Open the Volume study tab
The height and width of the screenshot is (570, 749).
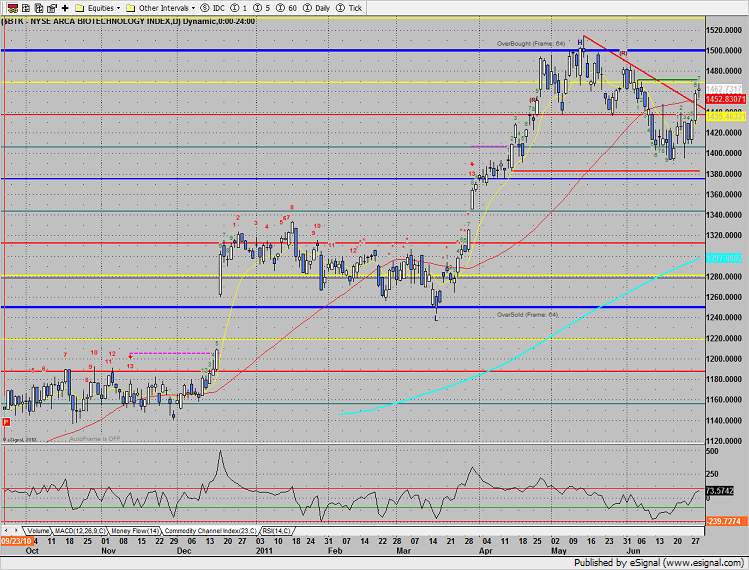37,531
